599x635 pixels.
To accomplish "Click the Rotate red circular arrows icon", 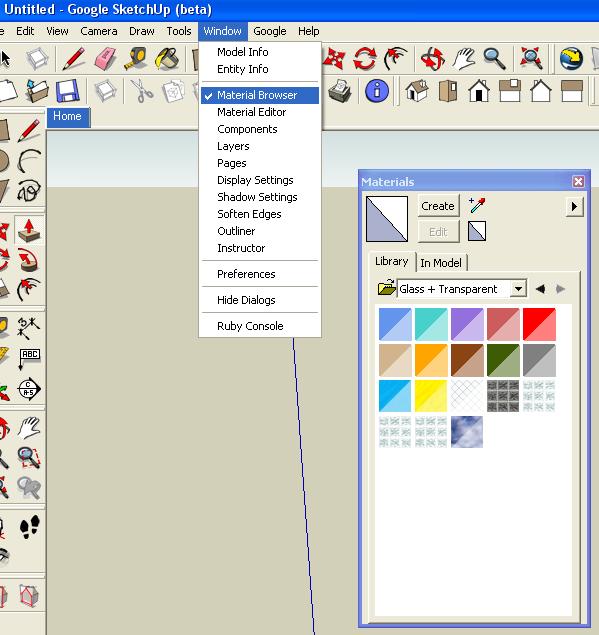I will [x=365, y=59].
